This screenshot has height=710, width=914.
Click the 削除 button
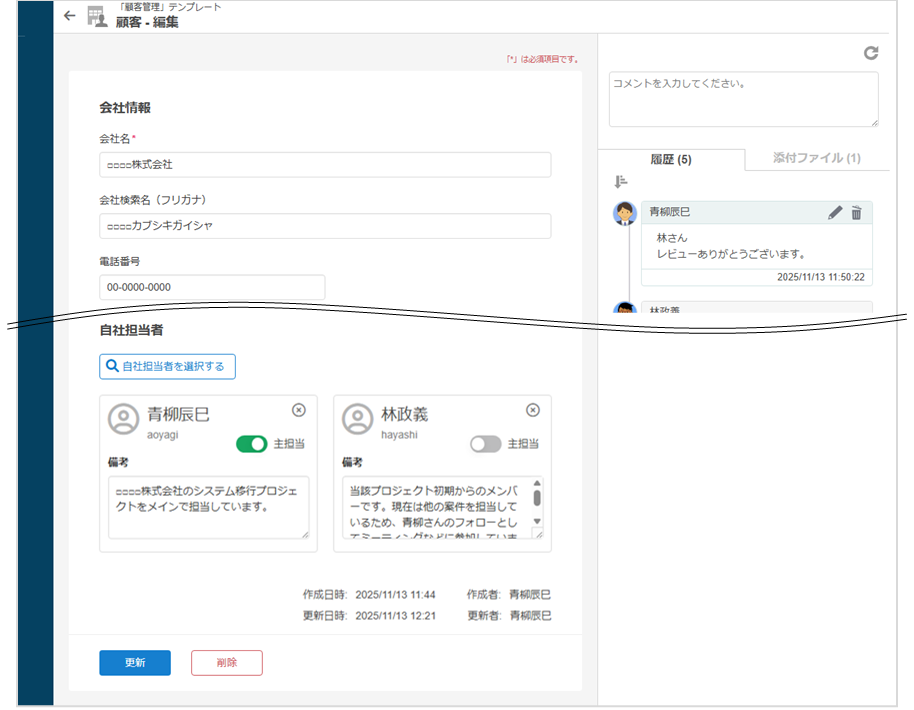point(226,662)
